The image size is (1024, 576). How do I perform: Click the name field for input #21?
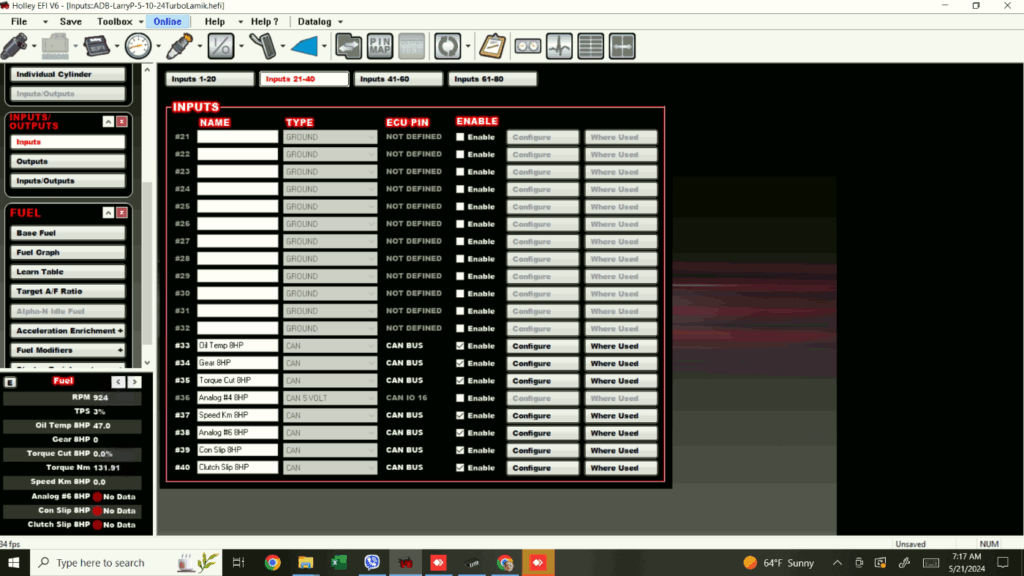(238, 137)
